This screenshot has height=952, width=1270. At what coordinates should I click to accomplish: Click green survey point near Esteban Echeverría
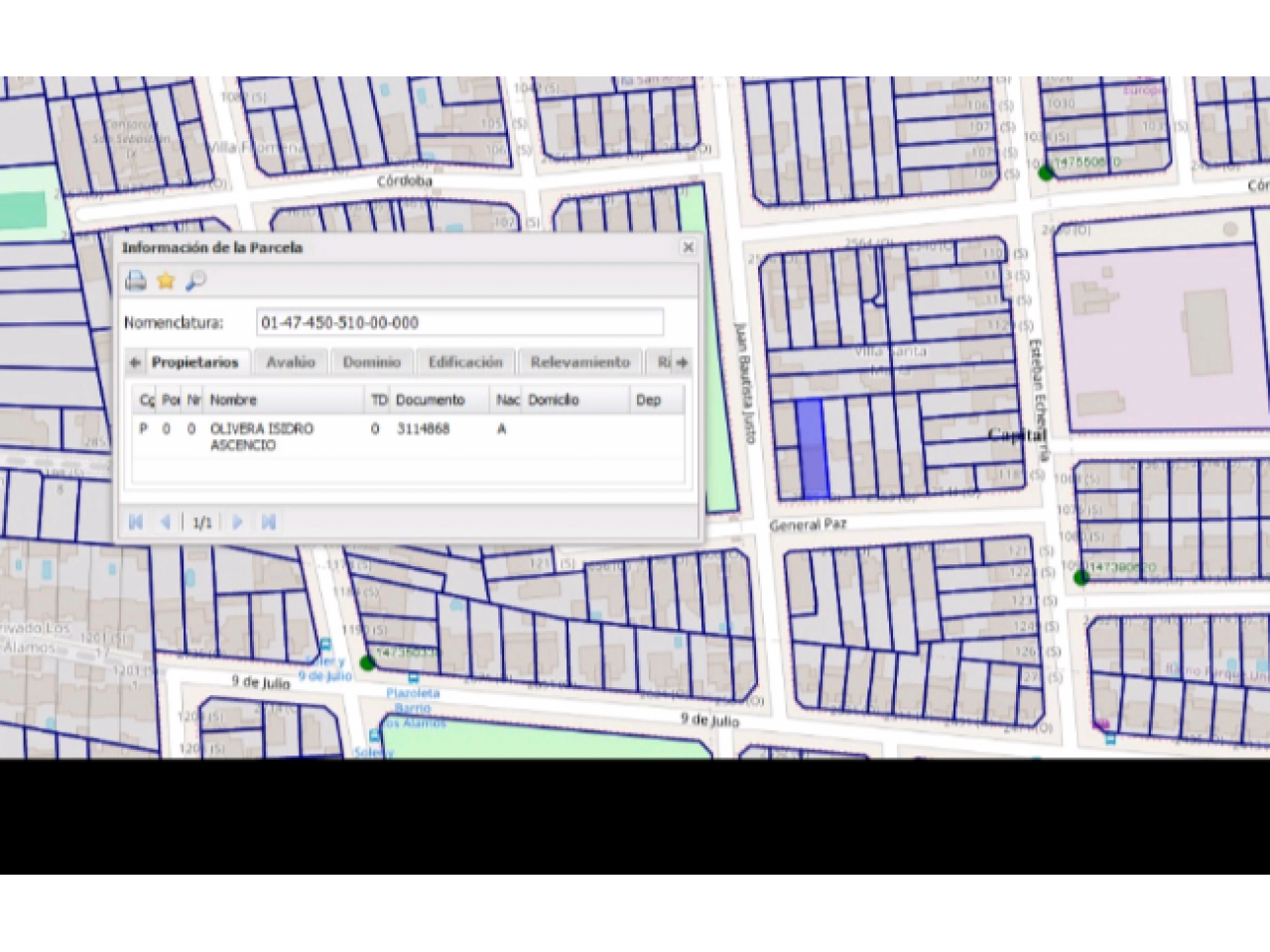(x=1081, y=576)
